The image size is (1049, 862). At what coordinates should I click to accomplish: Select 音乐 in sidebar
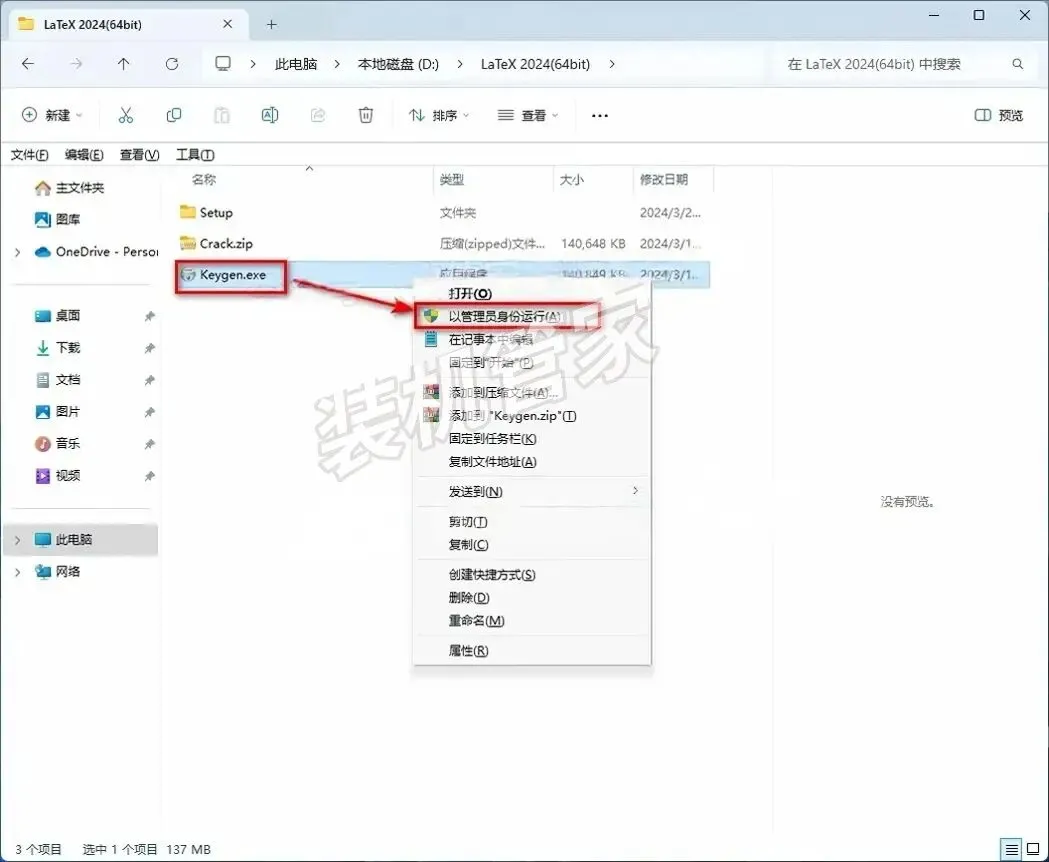[68, 444]
